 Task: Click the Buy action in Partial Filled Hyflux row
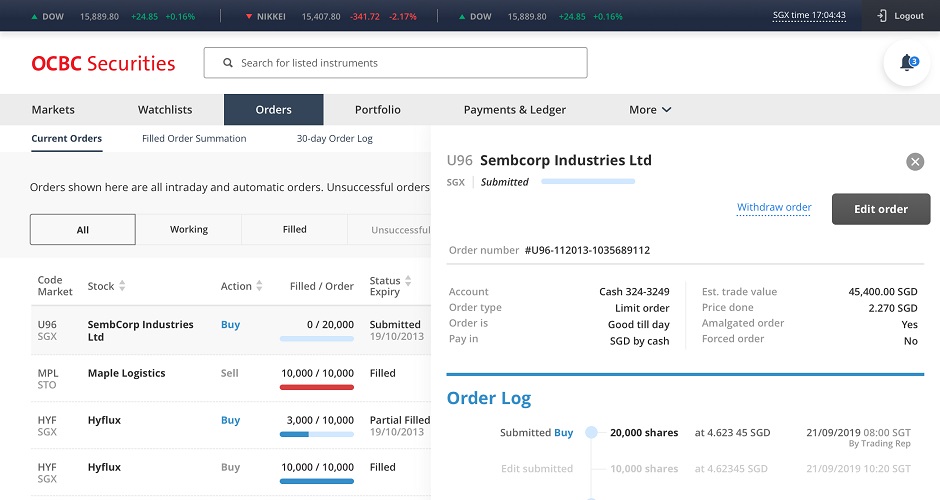click(x=230, y=420)
